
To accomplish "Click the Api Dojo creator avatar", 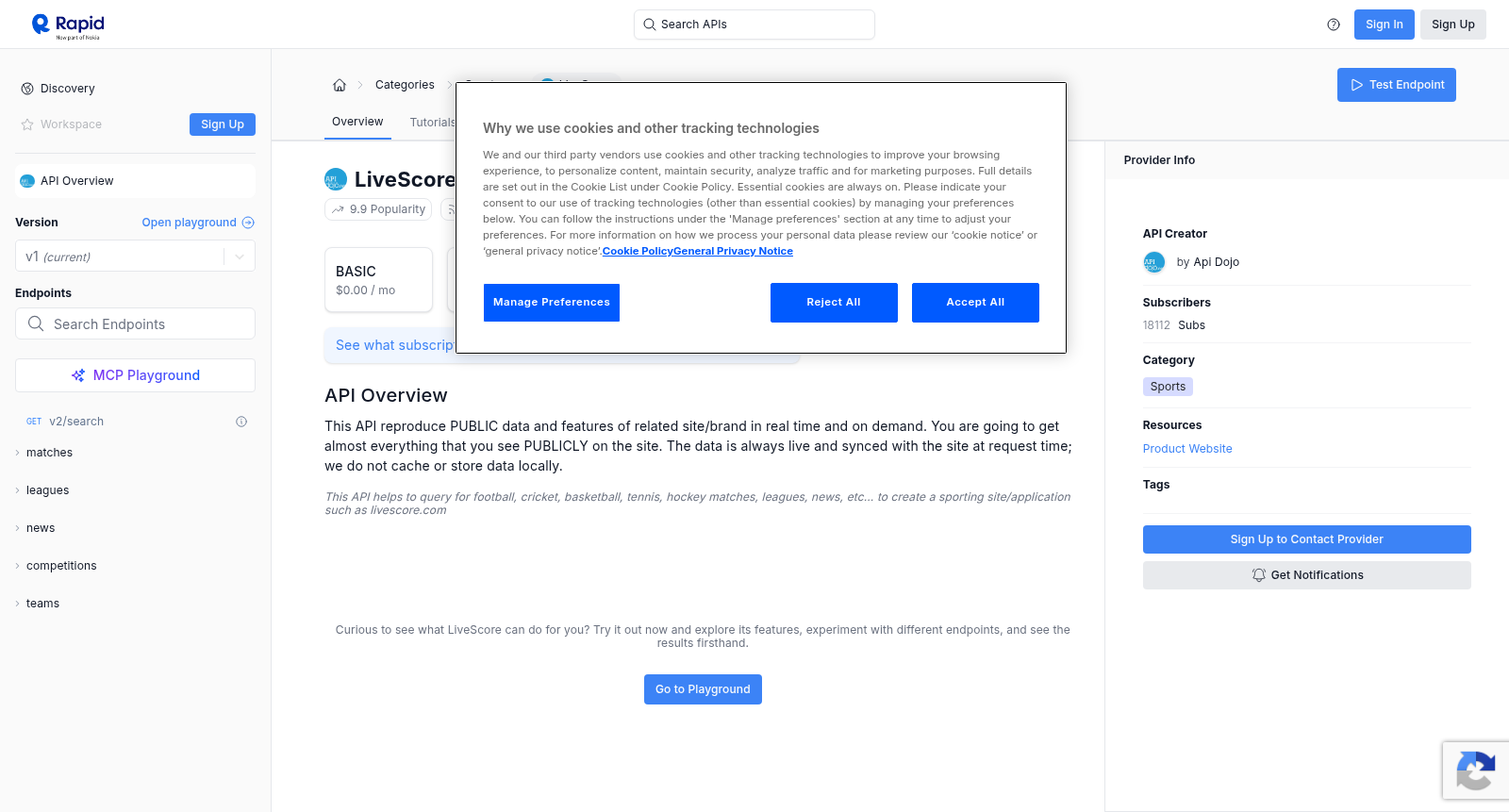I will [x=1154, y=262].
